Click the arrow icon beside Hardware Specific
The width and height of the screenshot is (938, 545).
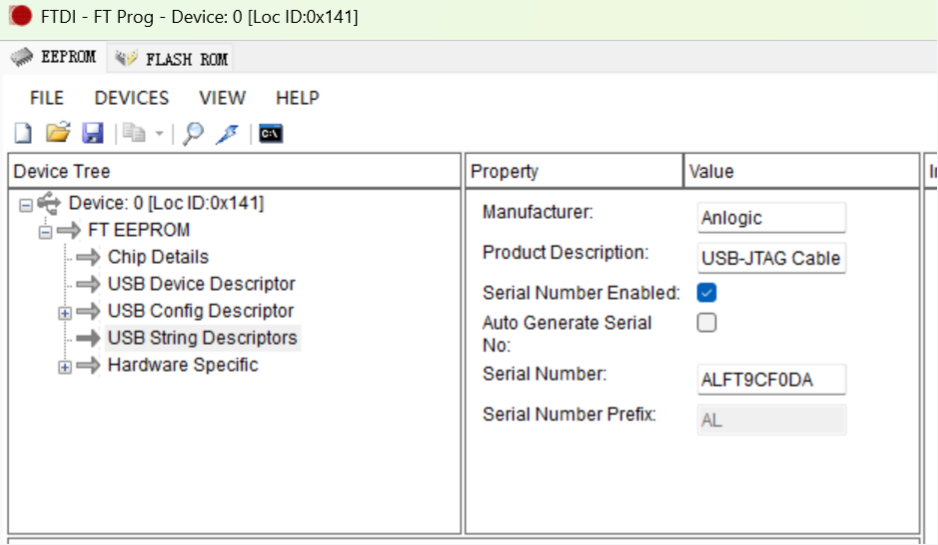89,365
